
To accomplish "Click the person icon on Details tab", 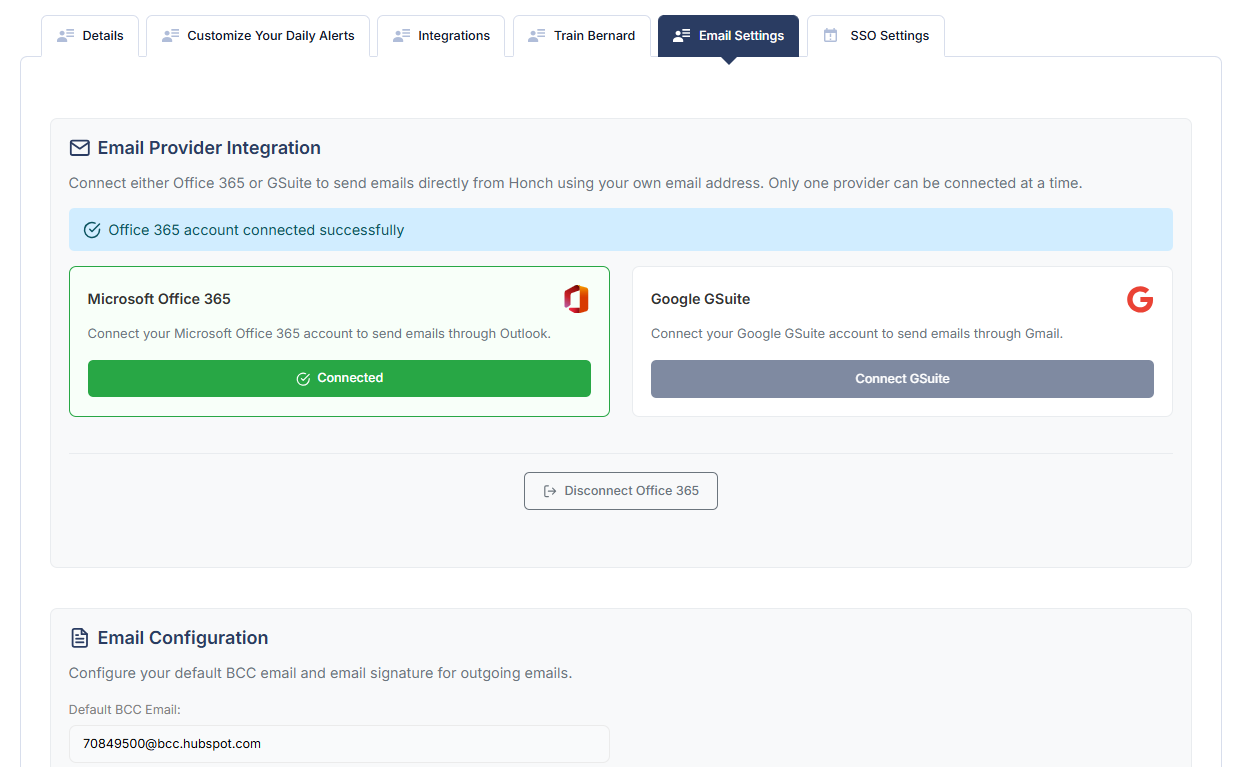I will (66, 36).
